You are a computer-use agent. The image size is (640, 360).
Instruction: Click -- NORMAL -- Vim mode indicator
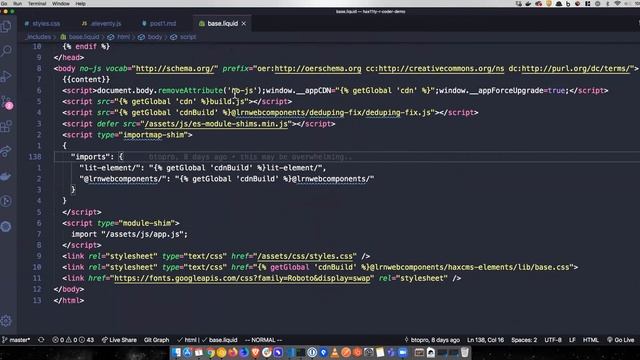point(263,340)
